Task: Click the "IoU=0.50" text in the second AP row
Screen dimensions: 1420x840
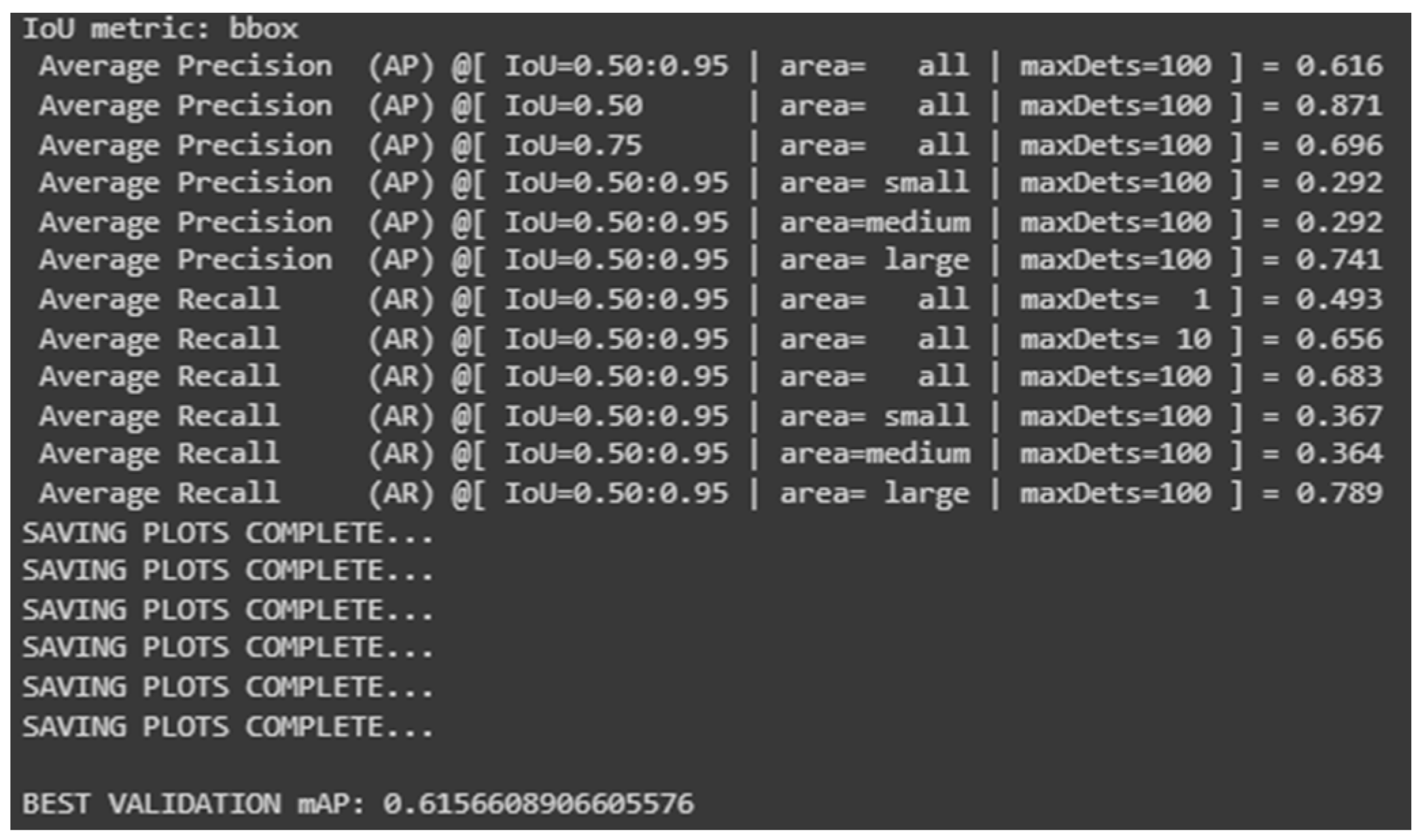Action: 573,105
